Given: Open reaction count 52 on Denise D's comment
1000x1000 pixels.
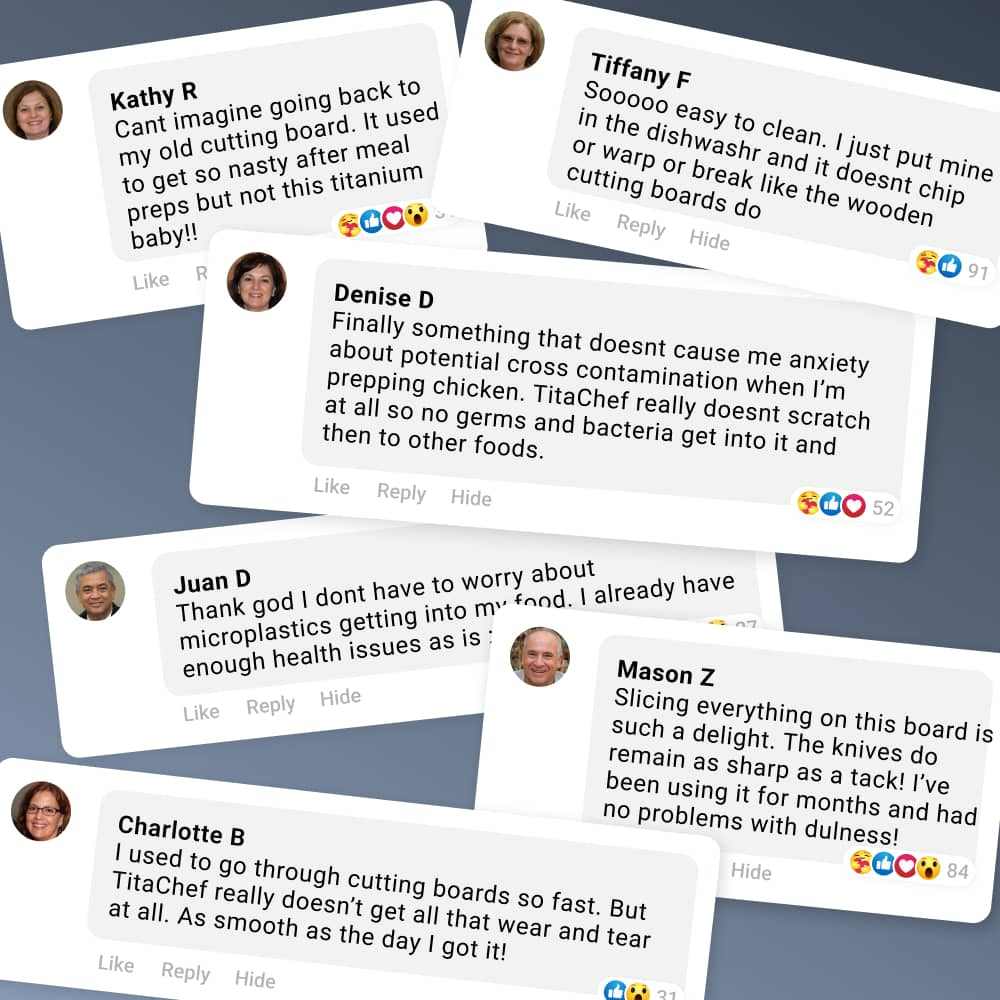Looking at the screenshot, I should [x=883, y=508].
